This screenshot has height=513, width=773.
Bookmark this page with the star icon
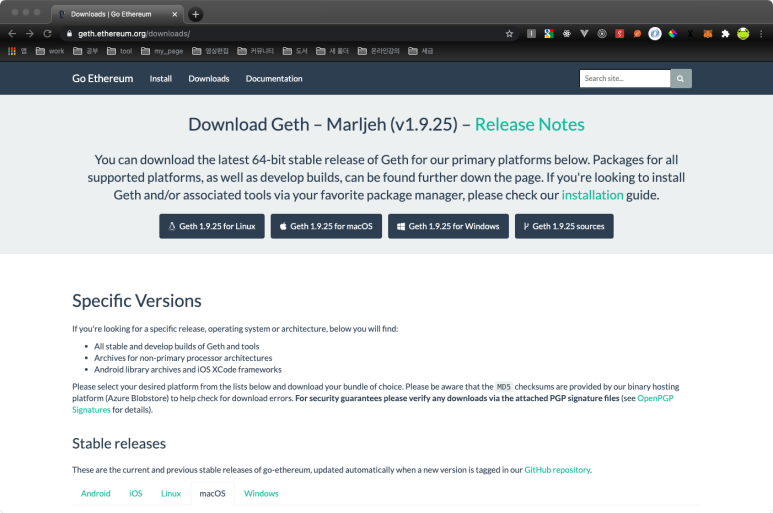pyautogui.click(x=509, y=34)
